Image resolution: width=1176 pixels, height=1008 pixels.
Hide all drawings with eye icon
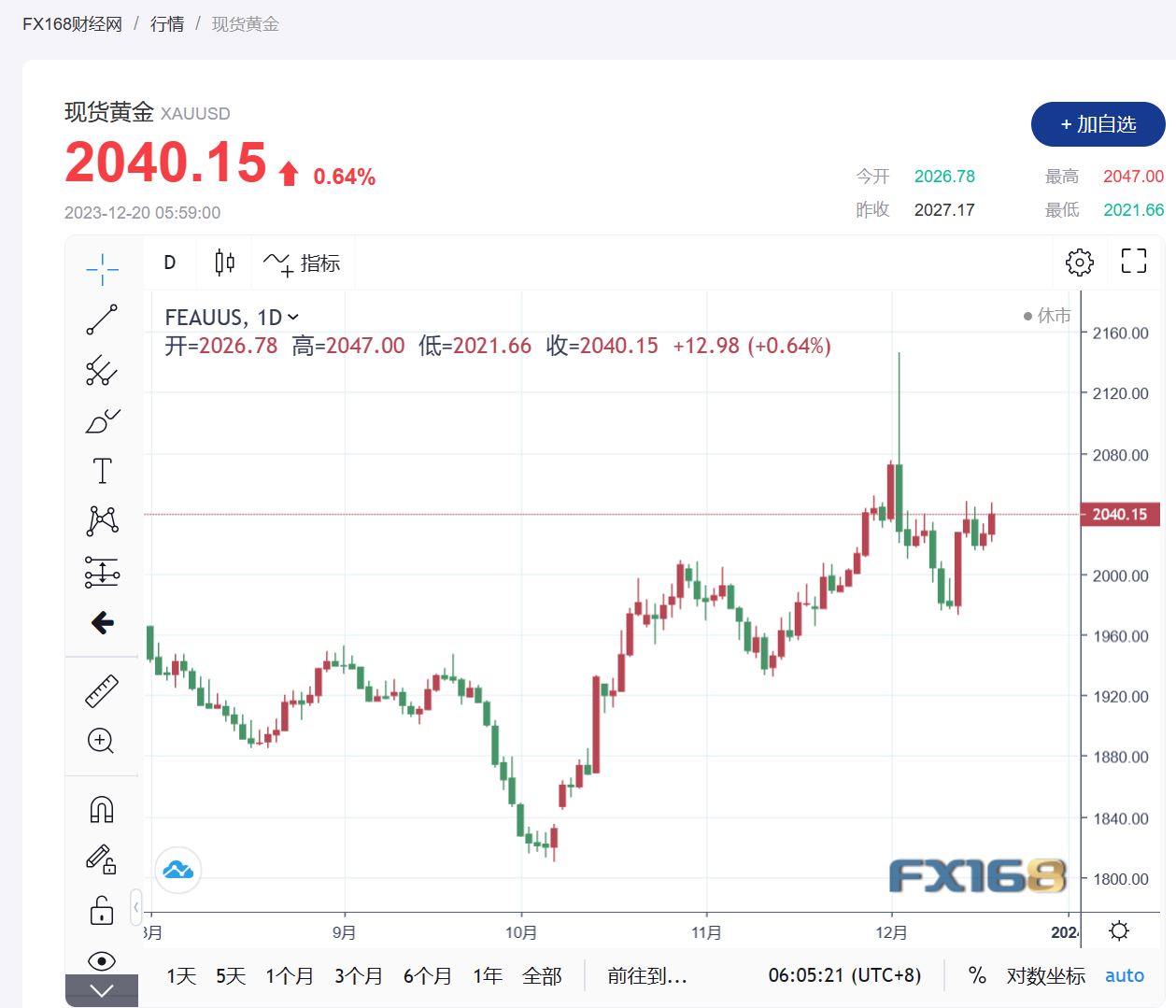coord(102,960)
